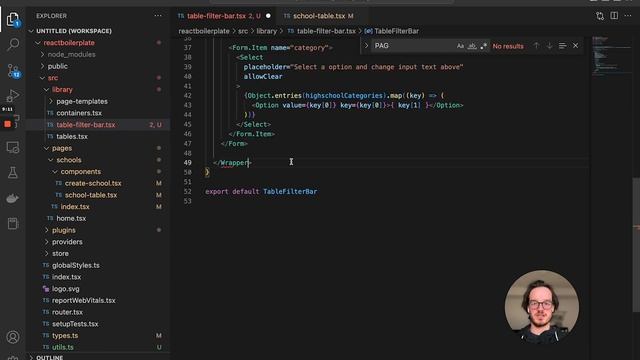Open the Source Control view
Image resolution: width=640 pixels, height=360 pixels.
tap(13, 70)
